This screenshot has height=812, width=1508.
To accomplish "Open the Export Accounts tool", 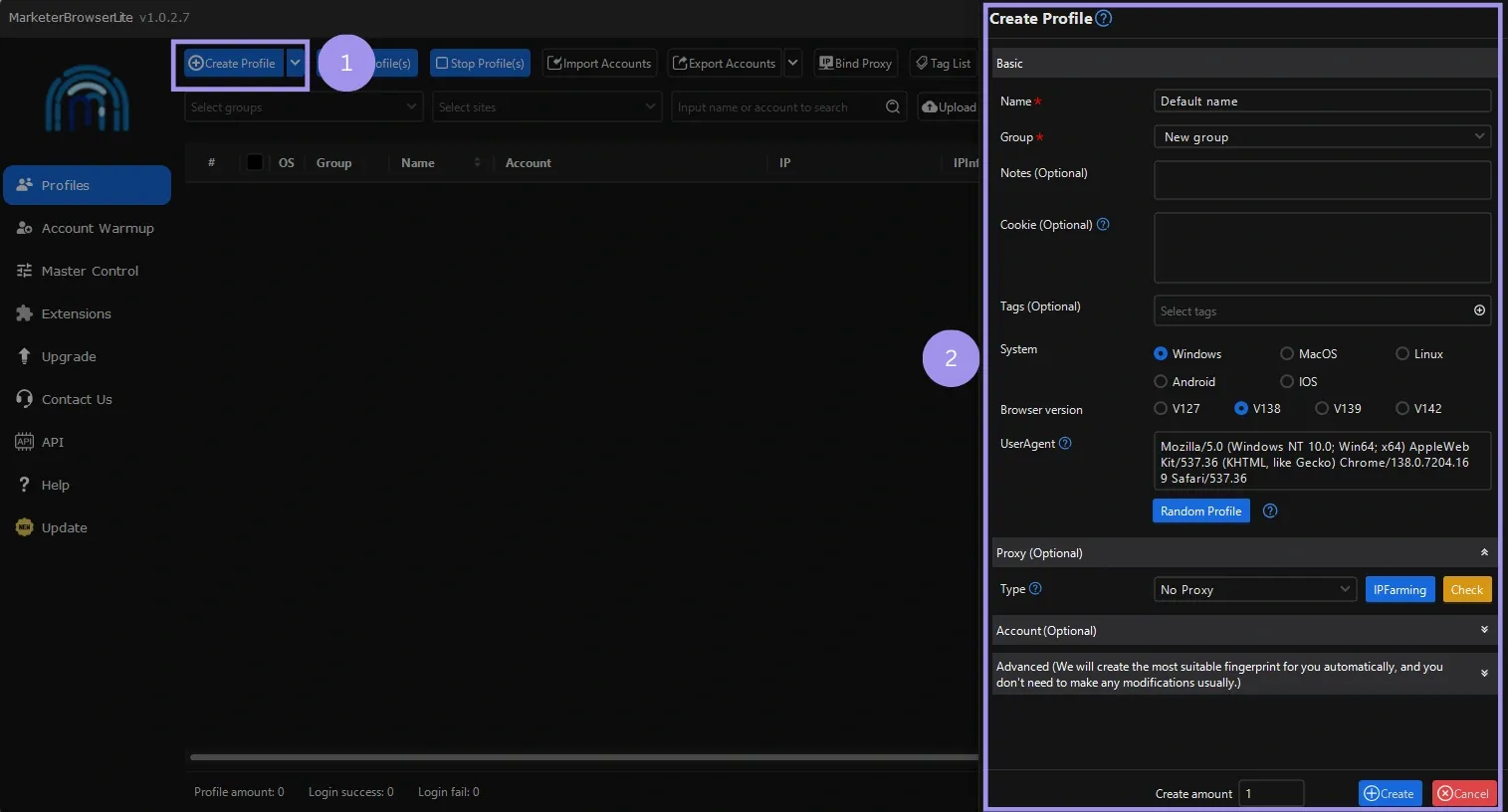I will 725,63.
